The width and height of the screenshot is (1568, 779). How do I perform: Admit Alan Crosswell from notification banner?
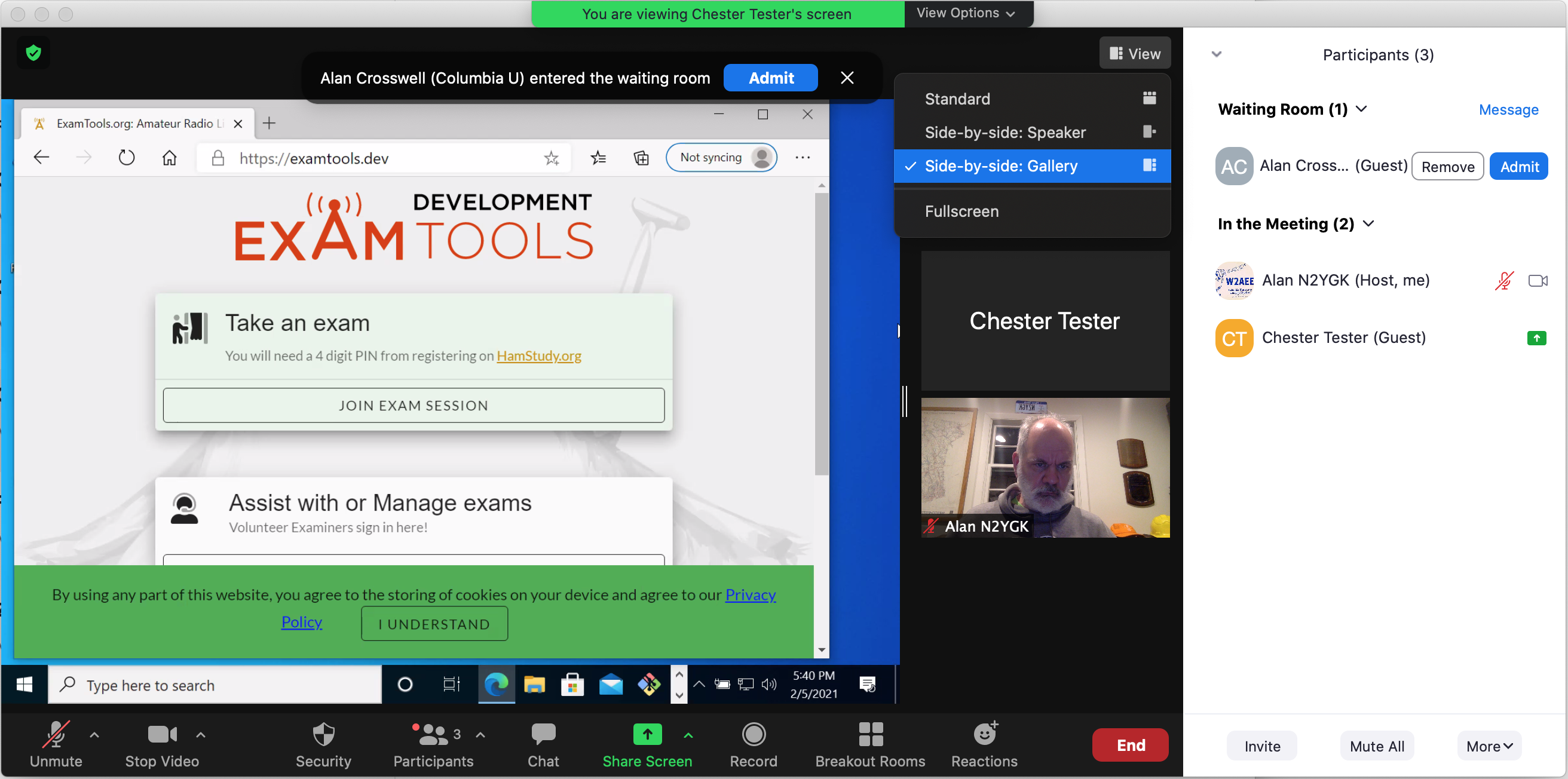coord(771,78)
